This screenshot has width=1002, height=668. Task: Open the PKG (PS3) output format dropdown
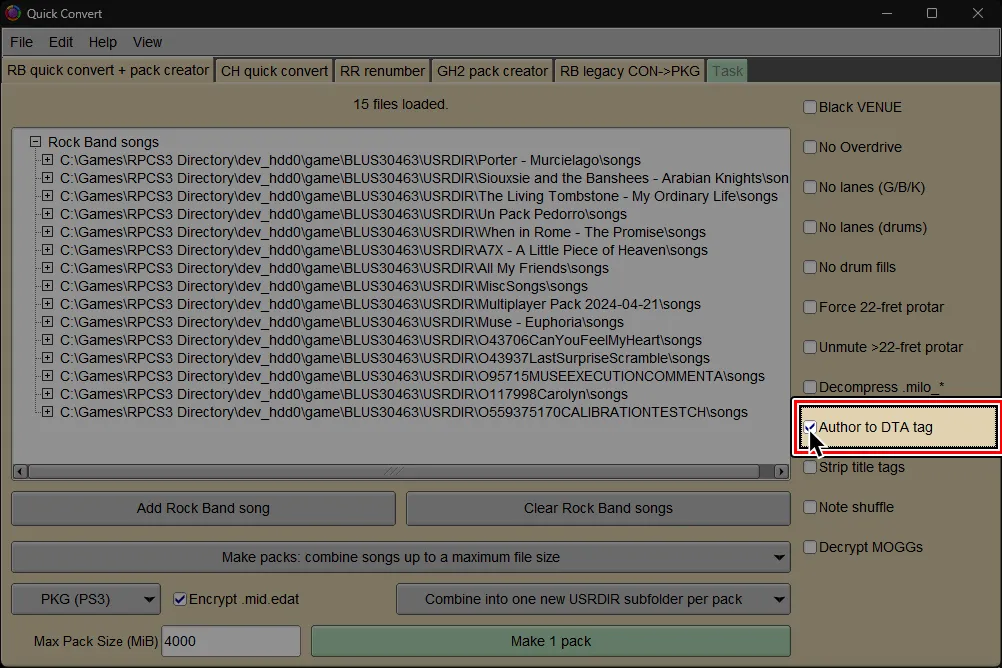pos(86,599)
